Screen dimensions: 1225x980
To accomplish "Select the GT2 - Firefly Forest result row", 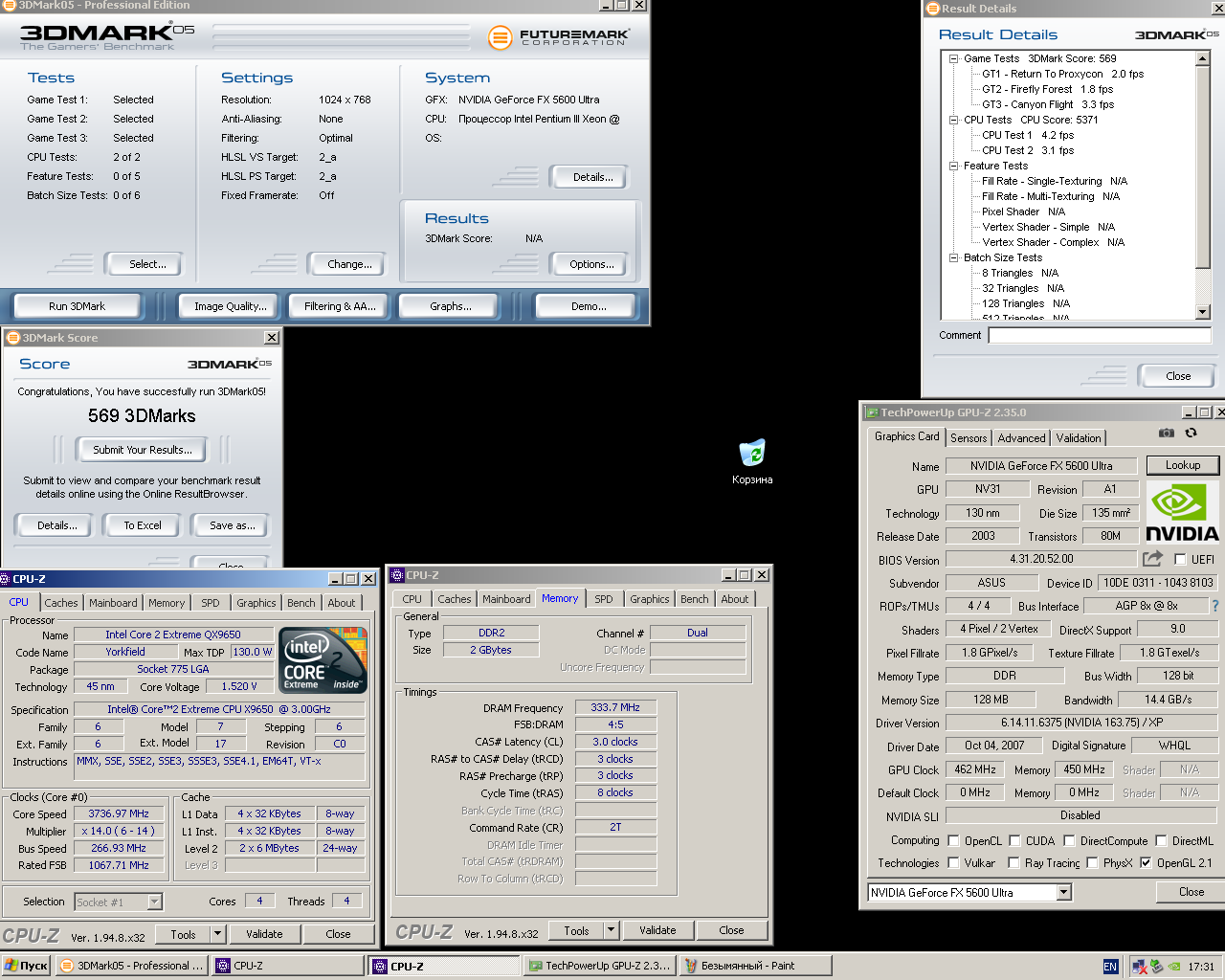I will pyautogui.click(x=1047, y=89).
